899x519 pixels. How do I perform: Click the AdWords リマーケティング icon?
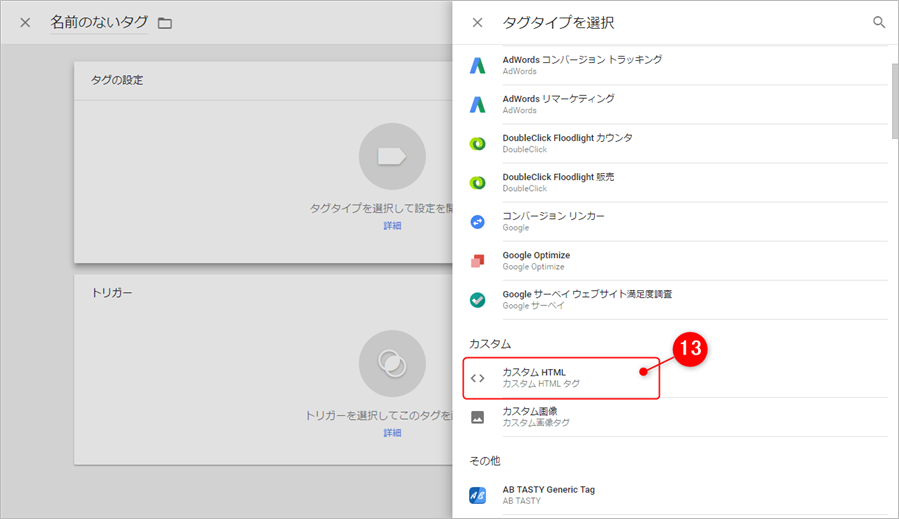[x=478, y=104]
